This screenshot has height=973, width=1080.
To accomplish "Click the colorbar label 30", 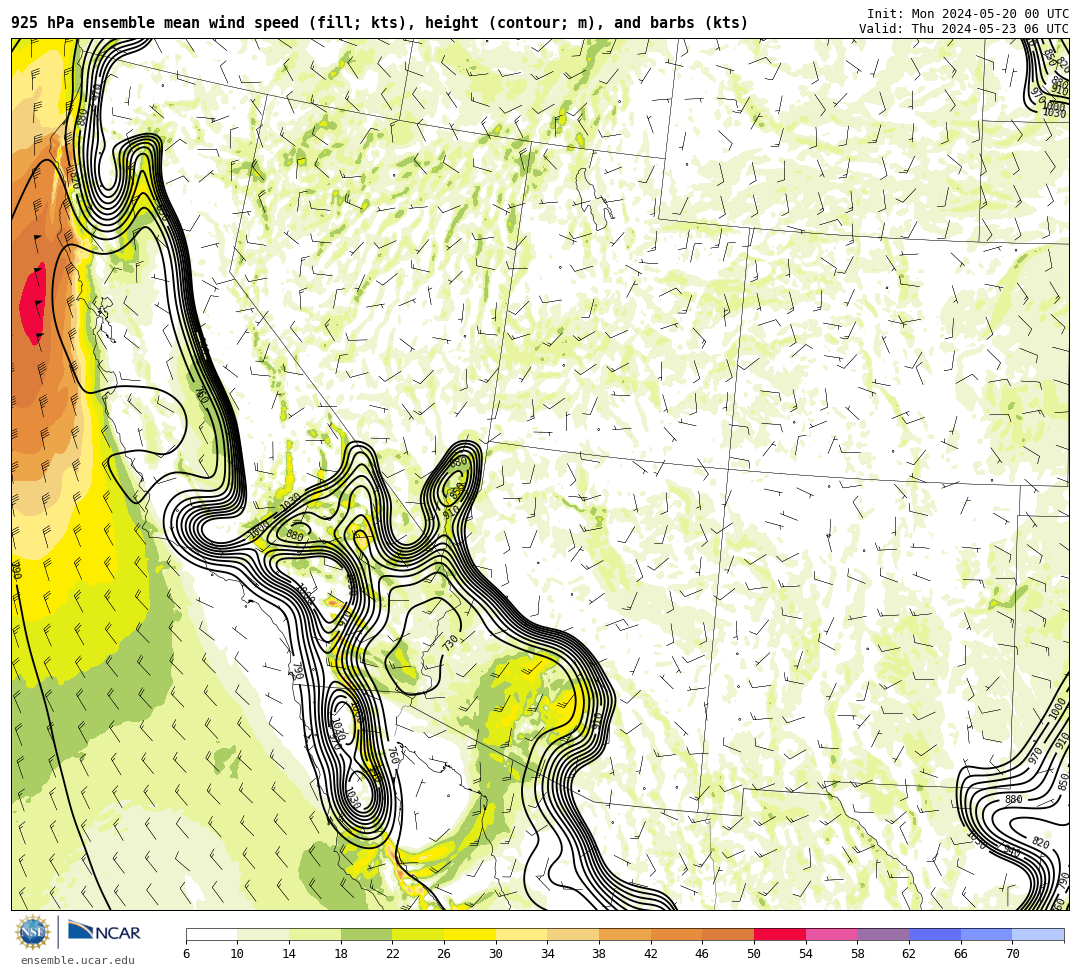I will point(496,954).
